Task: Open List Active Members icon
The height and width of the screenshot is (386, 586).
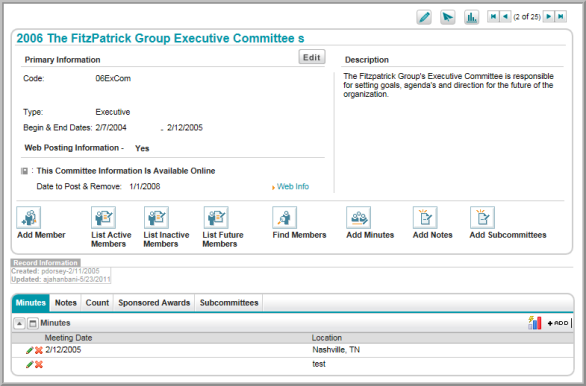Action: coord(104,217)
